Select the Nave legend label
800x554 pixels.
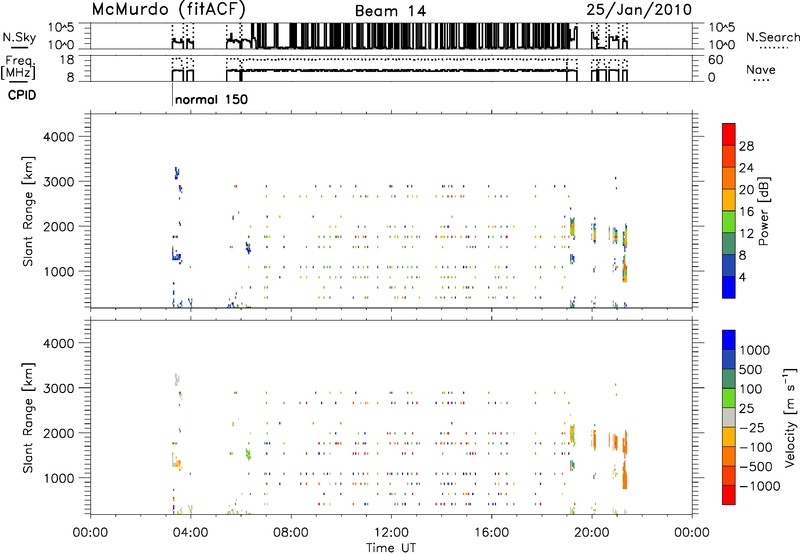click(761, 69)
